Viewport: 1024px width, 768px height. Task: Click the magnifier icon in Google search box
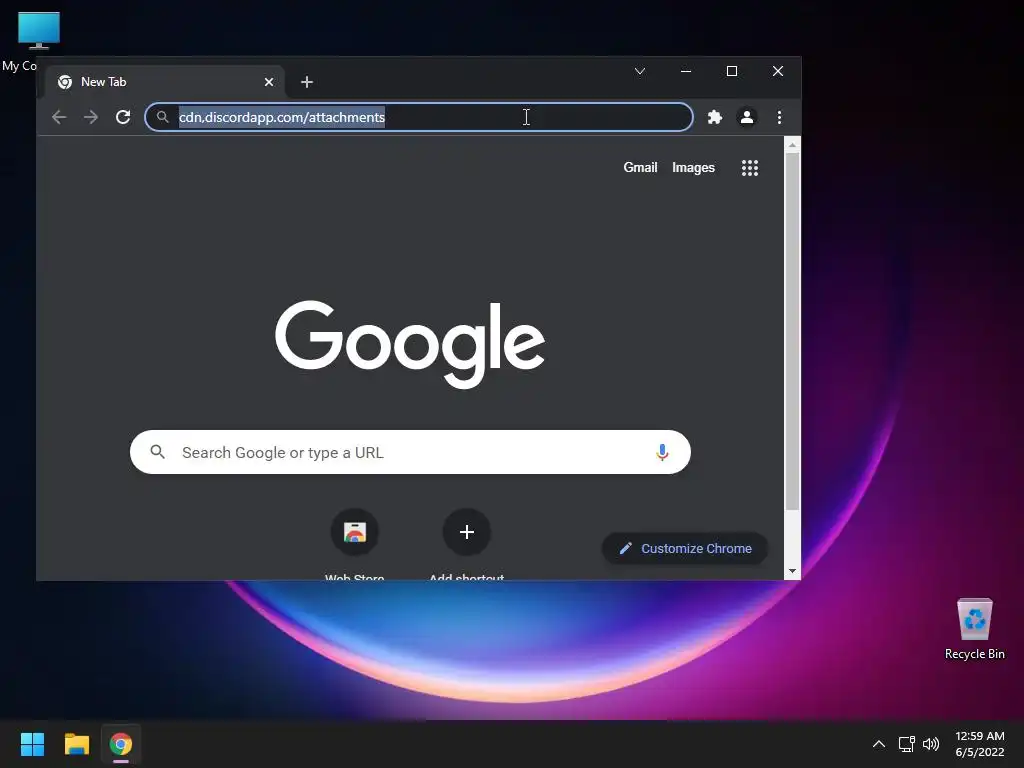click(157, 451)
